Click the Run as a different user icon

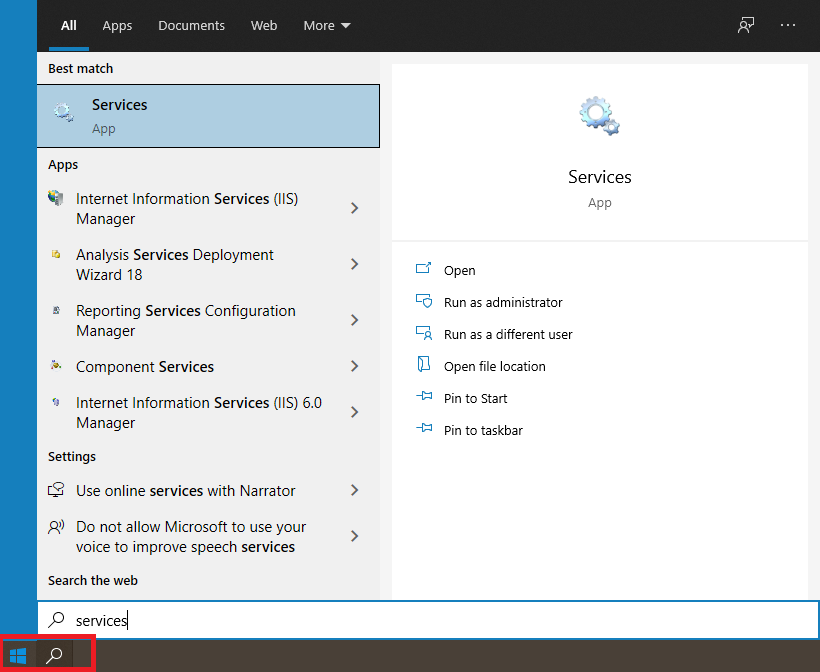(424, 333)
